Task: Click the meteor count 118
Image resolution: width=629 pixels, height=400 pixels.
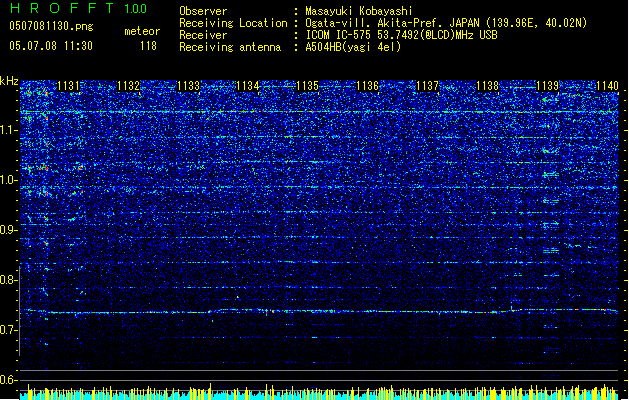Action: 148,46
